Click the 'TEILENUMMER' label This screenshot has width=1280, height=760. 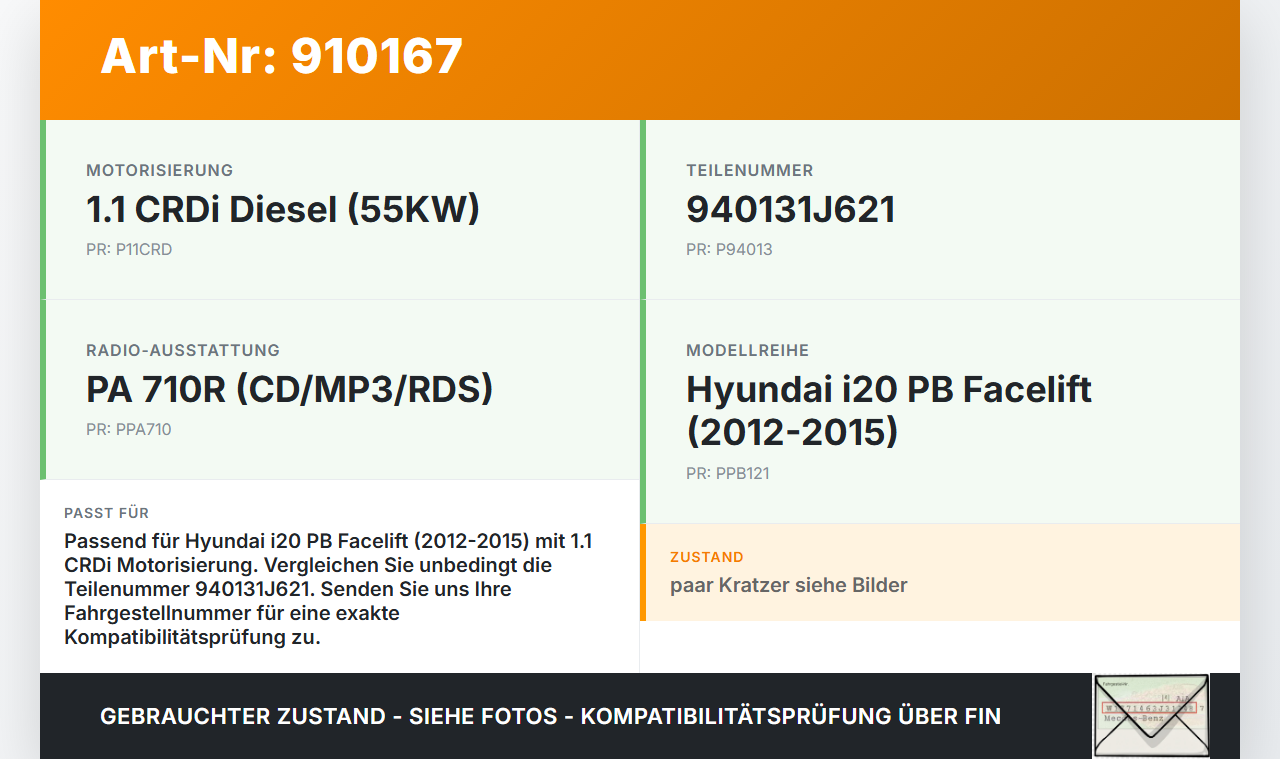click(750, 170)
